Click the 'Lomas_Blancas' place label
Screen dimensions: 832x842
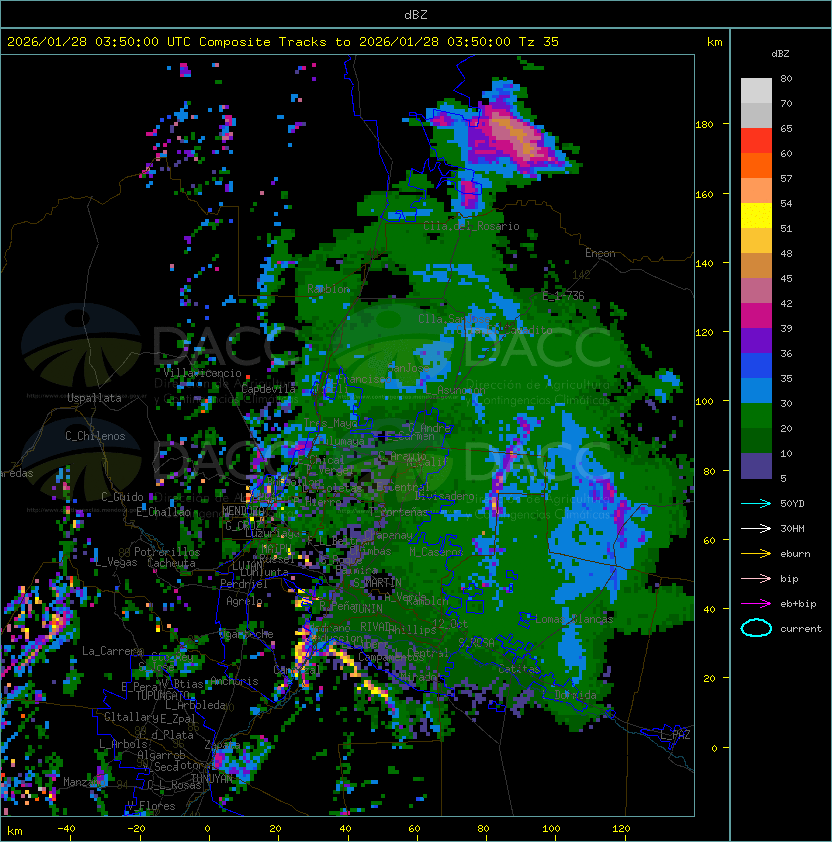(x=574, y=619)
